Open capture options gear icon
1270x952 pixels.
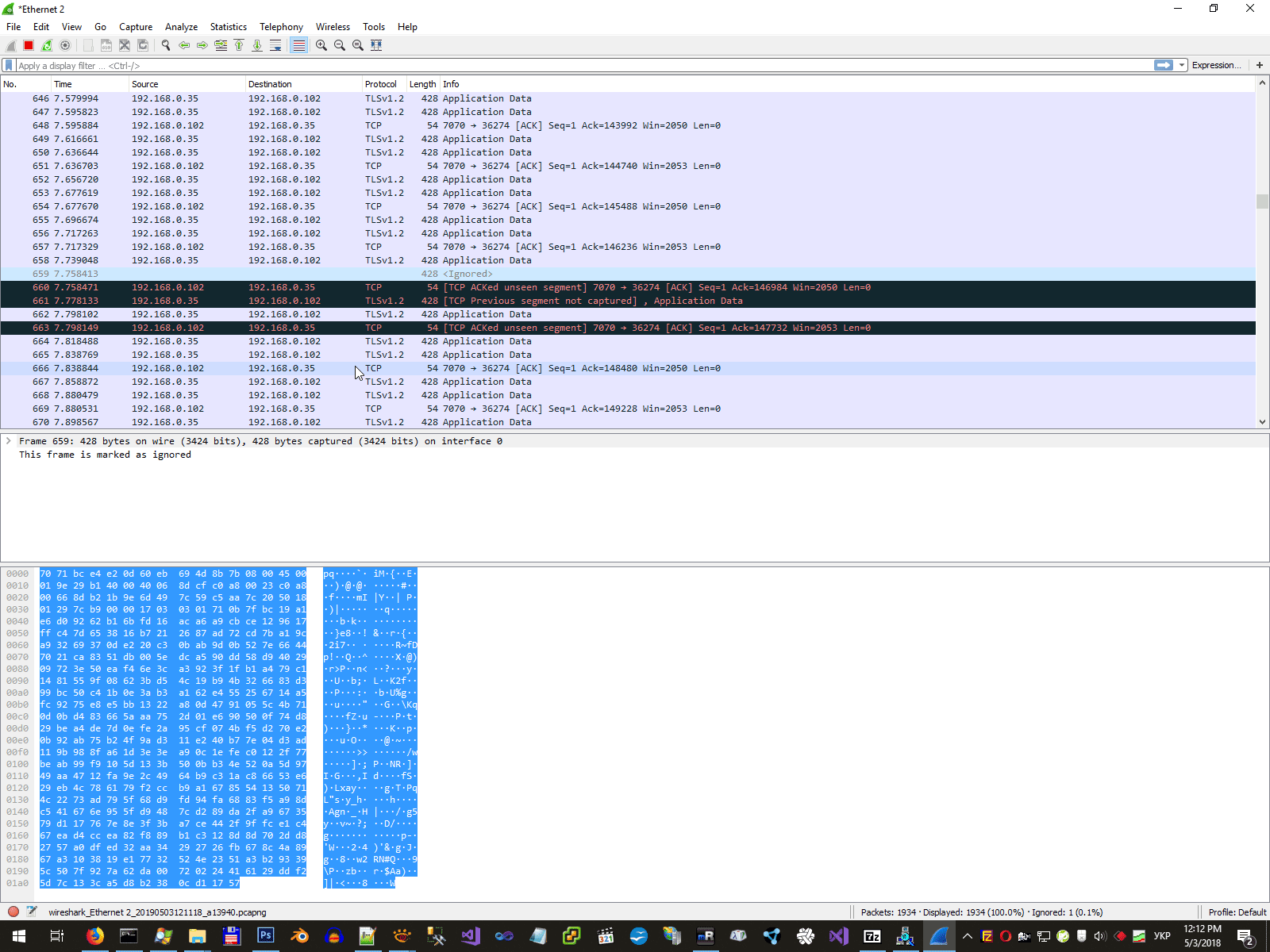(65, 45)
